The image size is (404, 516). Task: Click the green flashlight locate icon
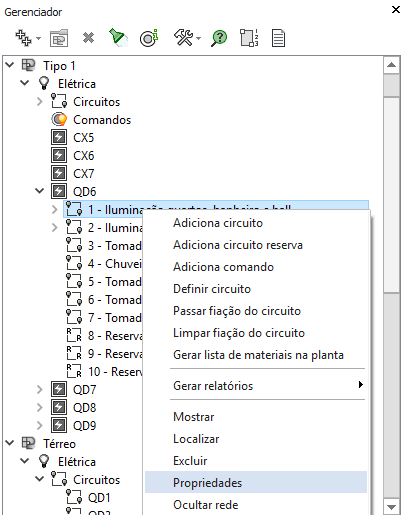tap(118, 37)
